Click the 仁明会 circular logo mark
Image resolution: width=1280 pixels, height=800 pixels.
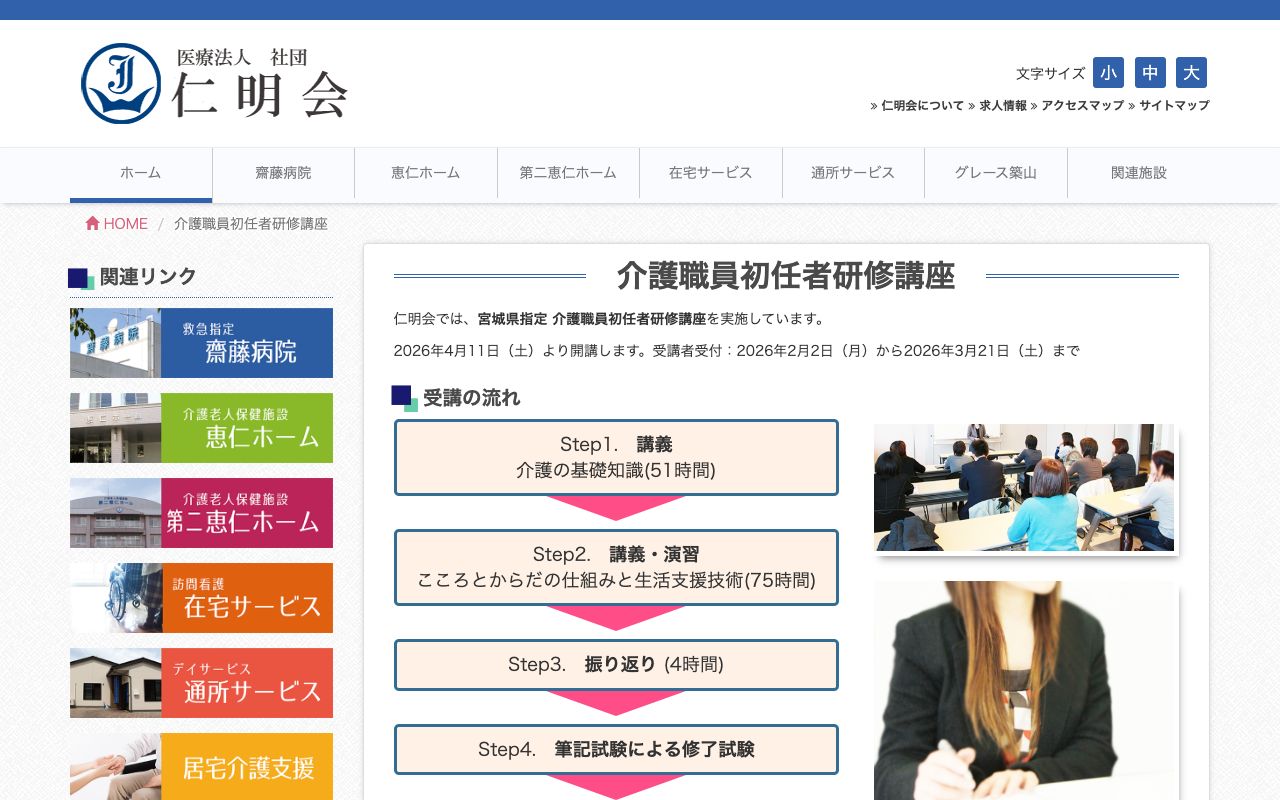[120, 83]
